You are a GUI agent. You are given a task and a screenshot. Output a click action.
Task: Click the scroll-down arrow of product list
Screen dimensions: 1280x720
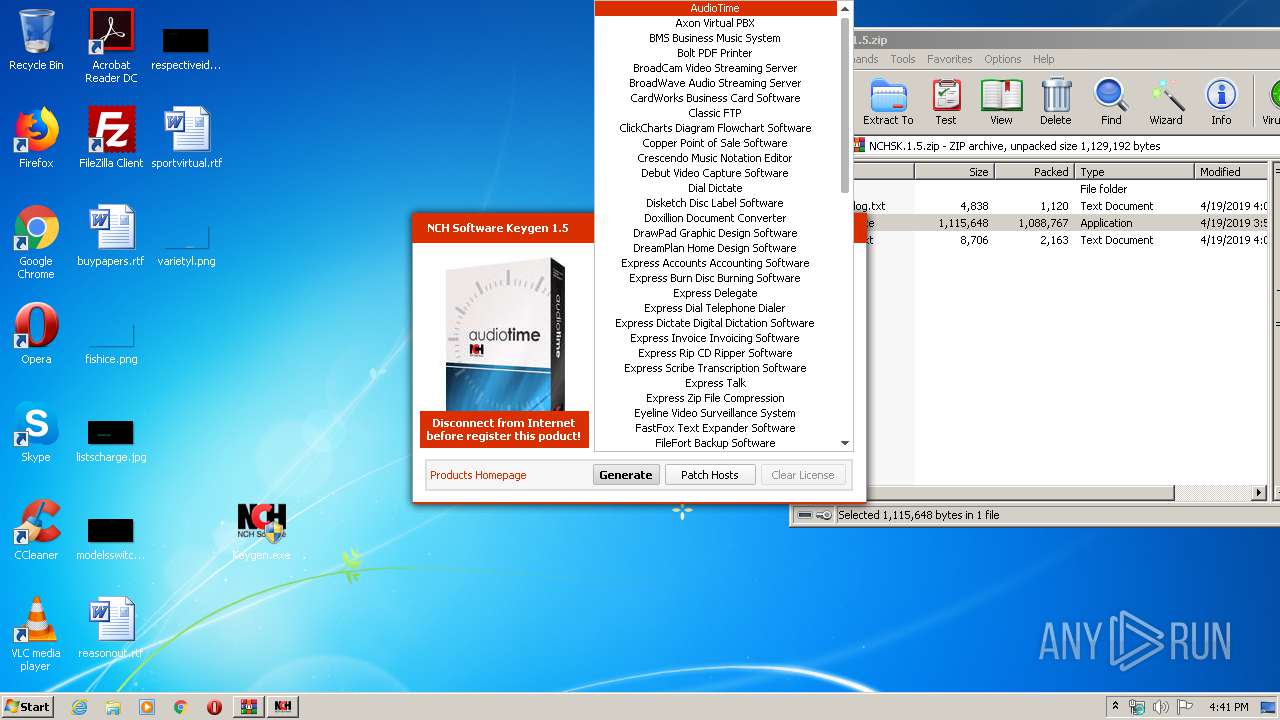pos(845,443)
